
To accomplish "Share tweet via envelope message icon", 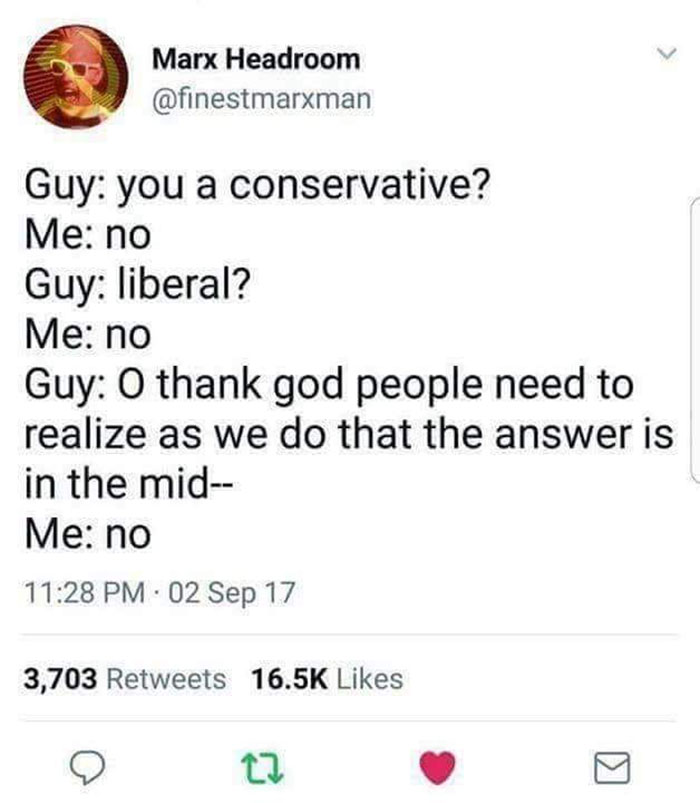I will click(x=612, y=768).
